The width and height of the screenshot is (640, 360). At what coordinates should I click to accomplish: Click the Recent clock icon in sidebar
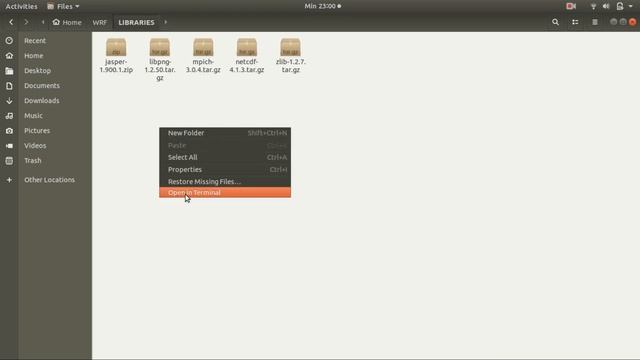point(9,40)
